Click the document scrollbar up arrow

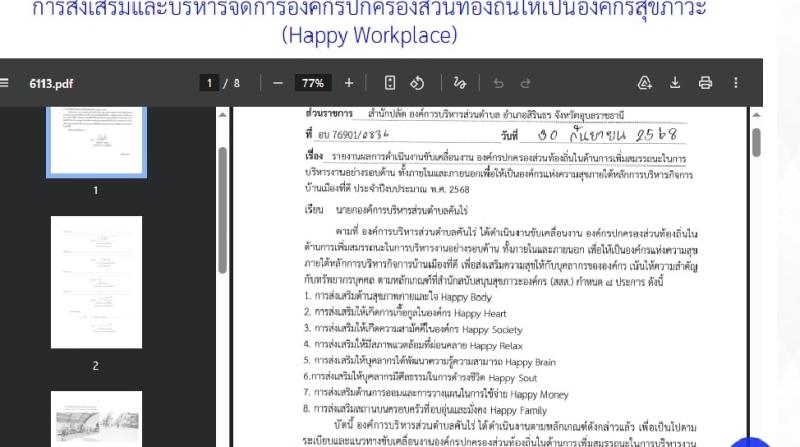tap(756, 115)
